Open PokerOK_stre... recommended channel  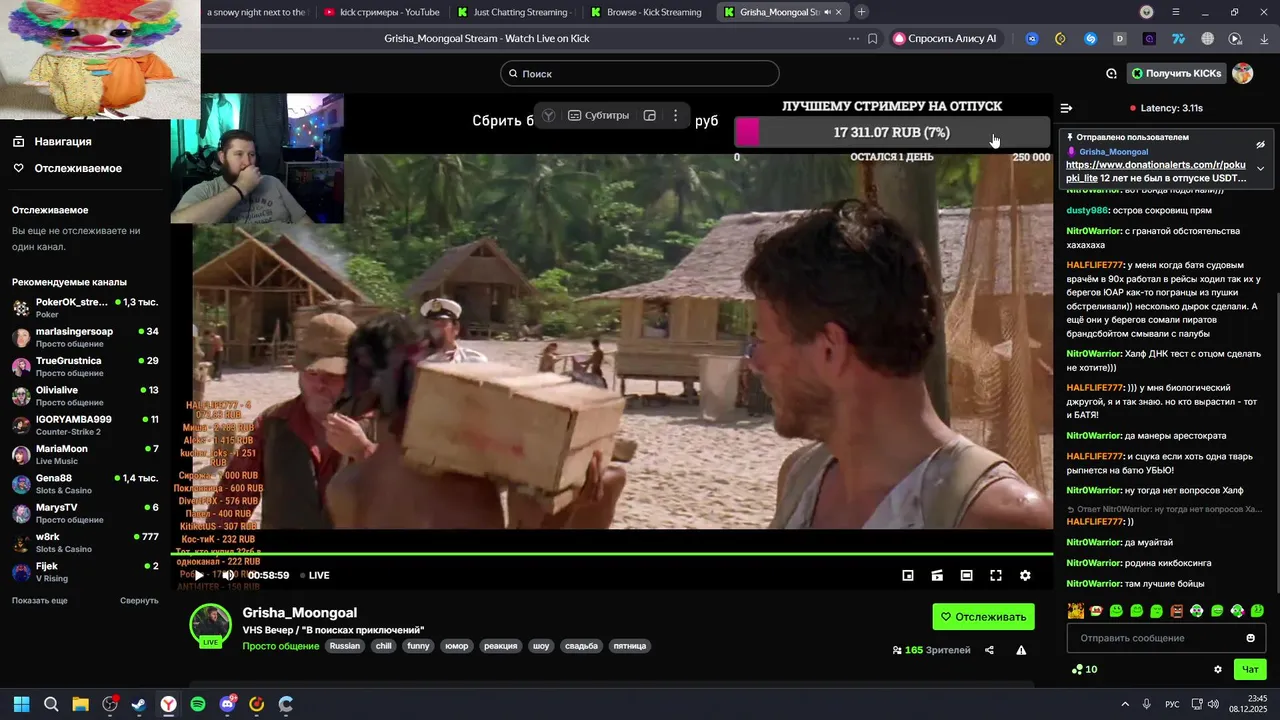(x=85, y=307)
